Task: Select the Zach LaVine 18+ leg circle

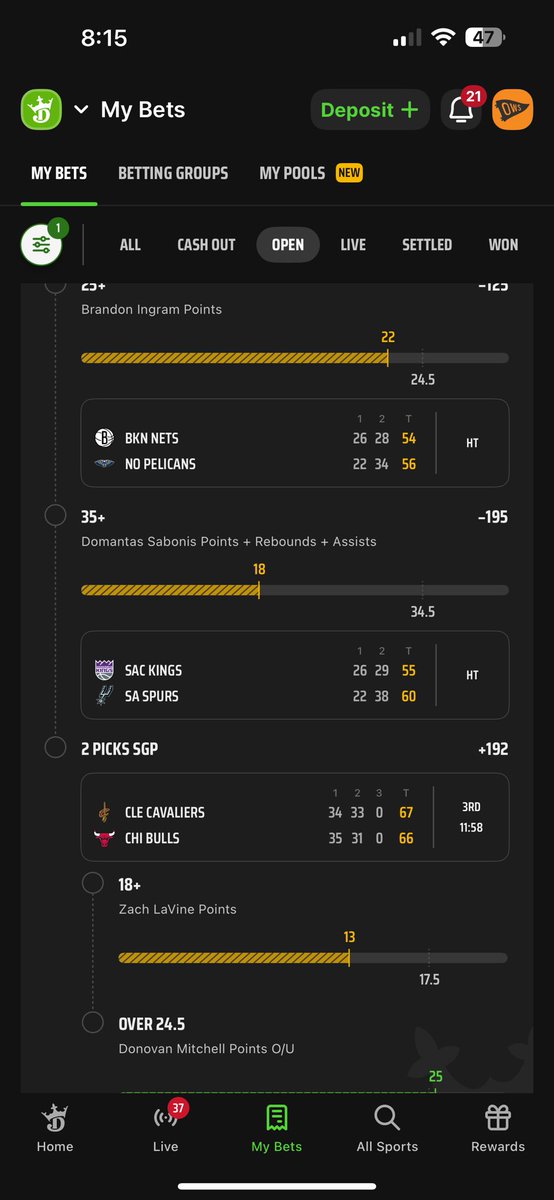Action: (x=93, y=884)
